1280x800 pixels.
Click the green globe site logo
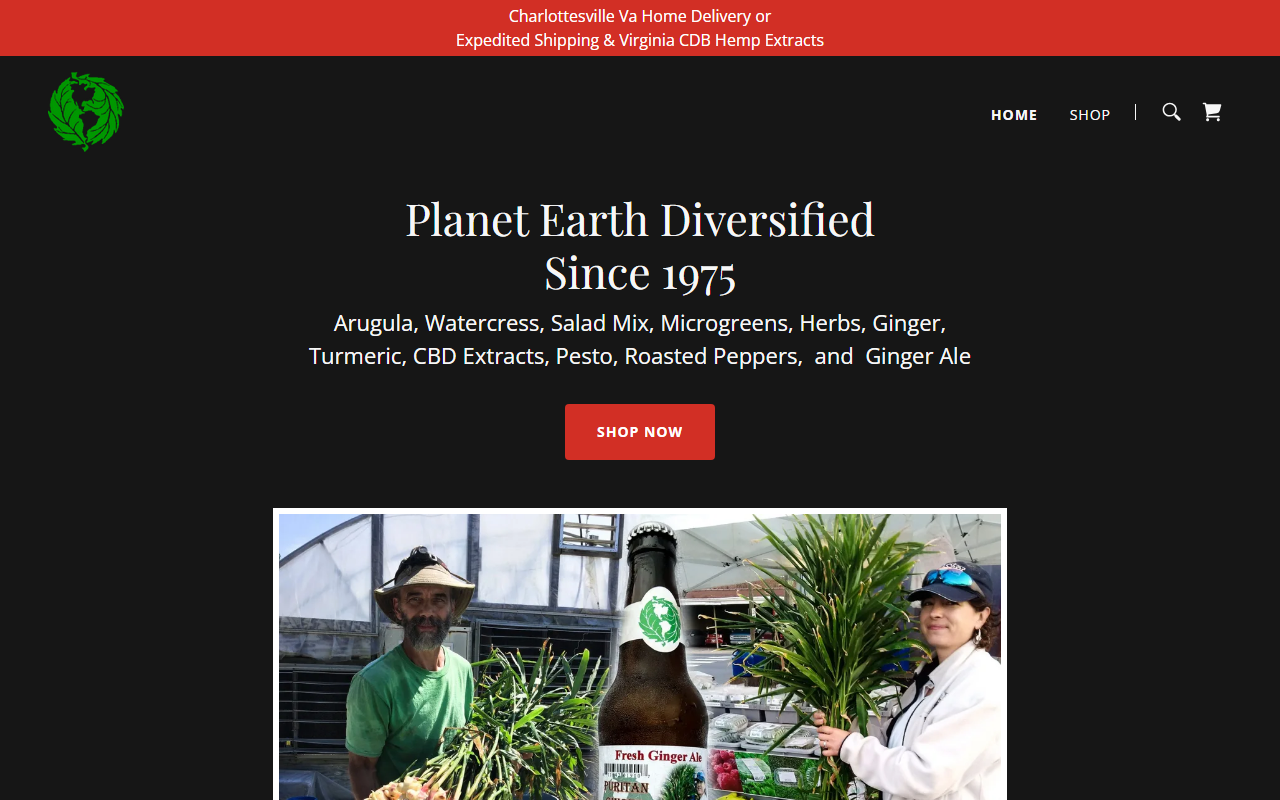86,112
